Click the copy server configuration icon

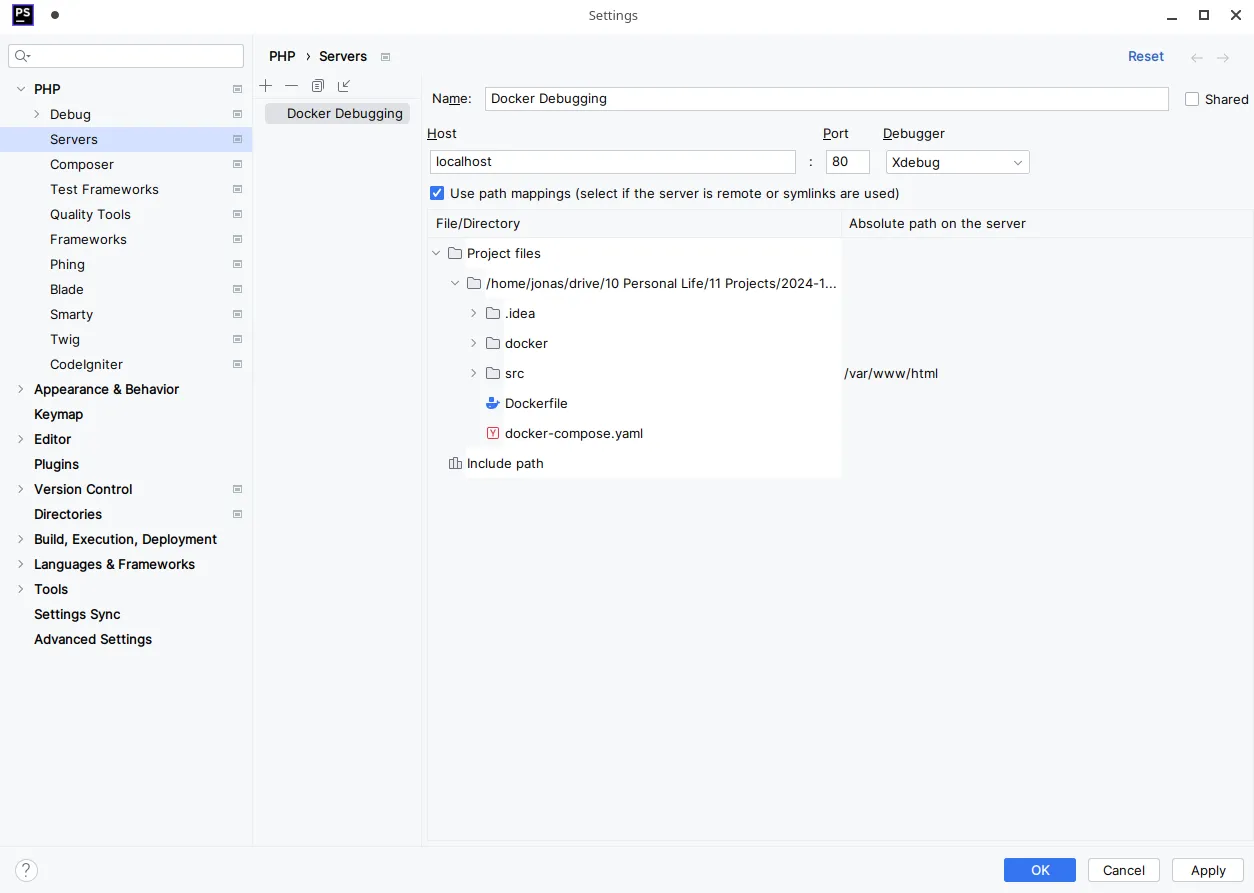(x=318, y=86)
